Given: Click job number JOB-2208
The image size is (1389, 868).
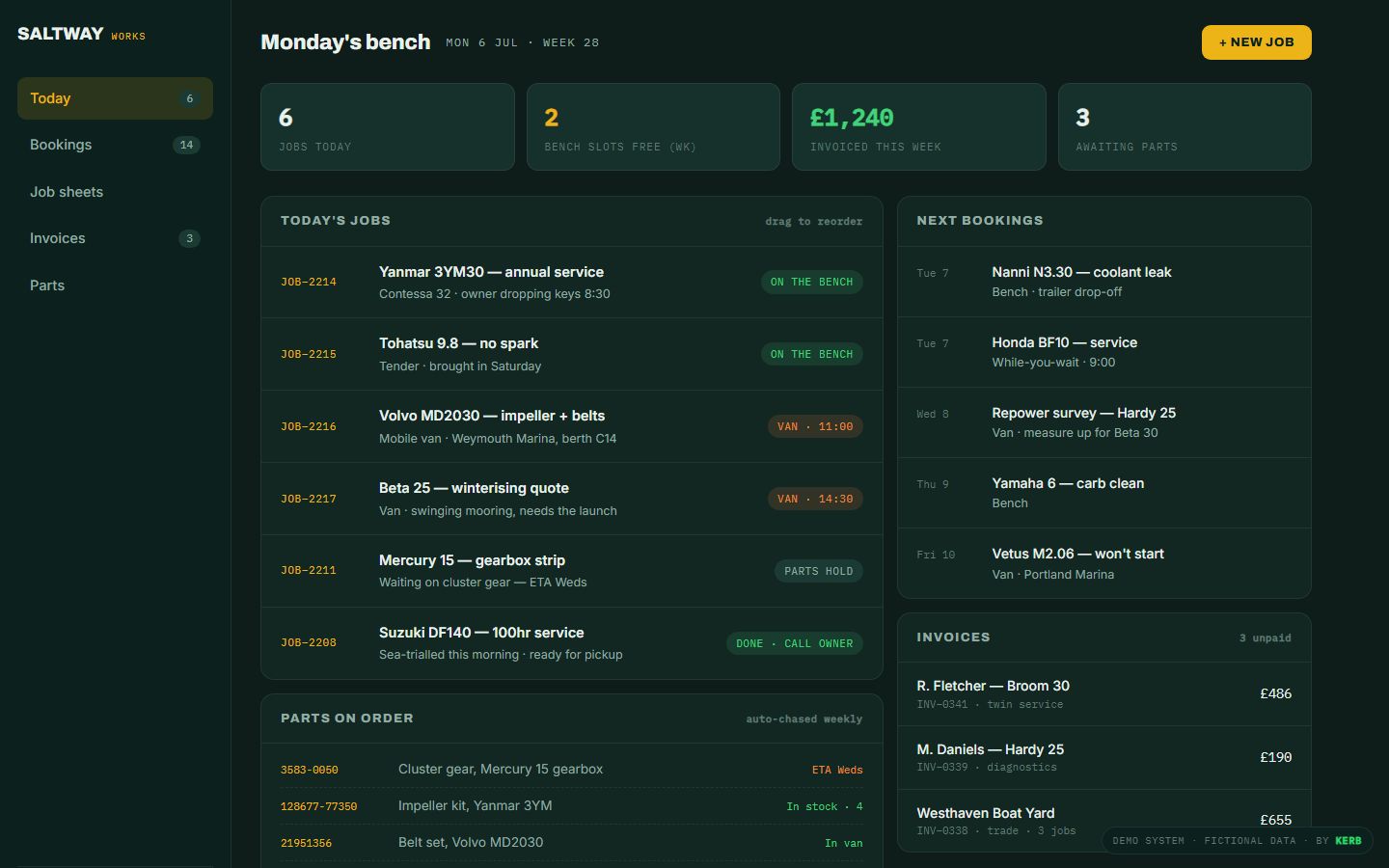Looking at the screenshot, I should pyautogui.click(x=309, y=642).
